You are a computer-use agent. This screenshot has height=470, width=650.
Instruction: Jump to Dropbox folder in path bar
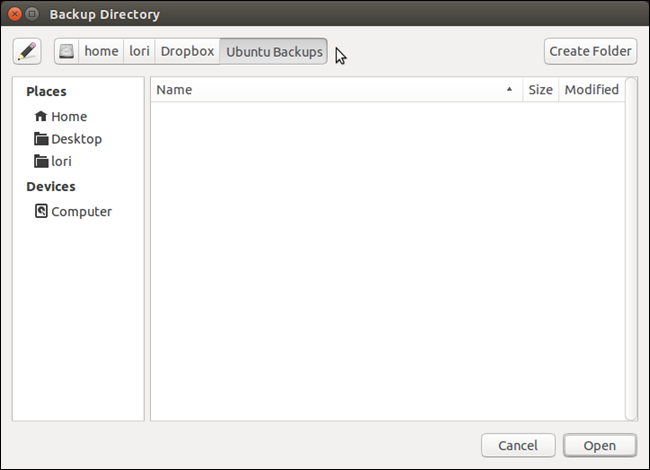click(188, 51)
